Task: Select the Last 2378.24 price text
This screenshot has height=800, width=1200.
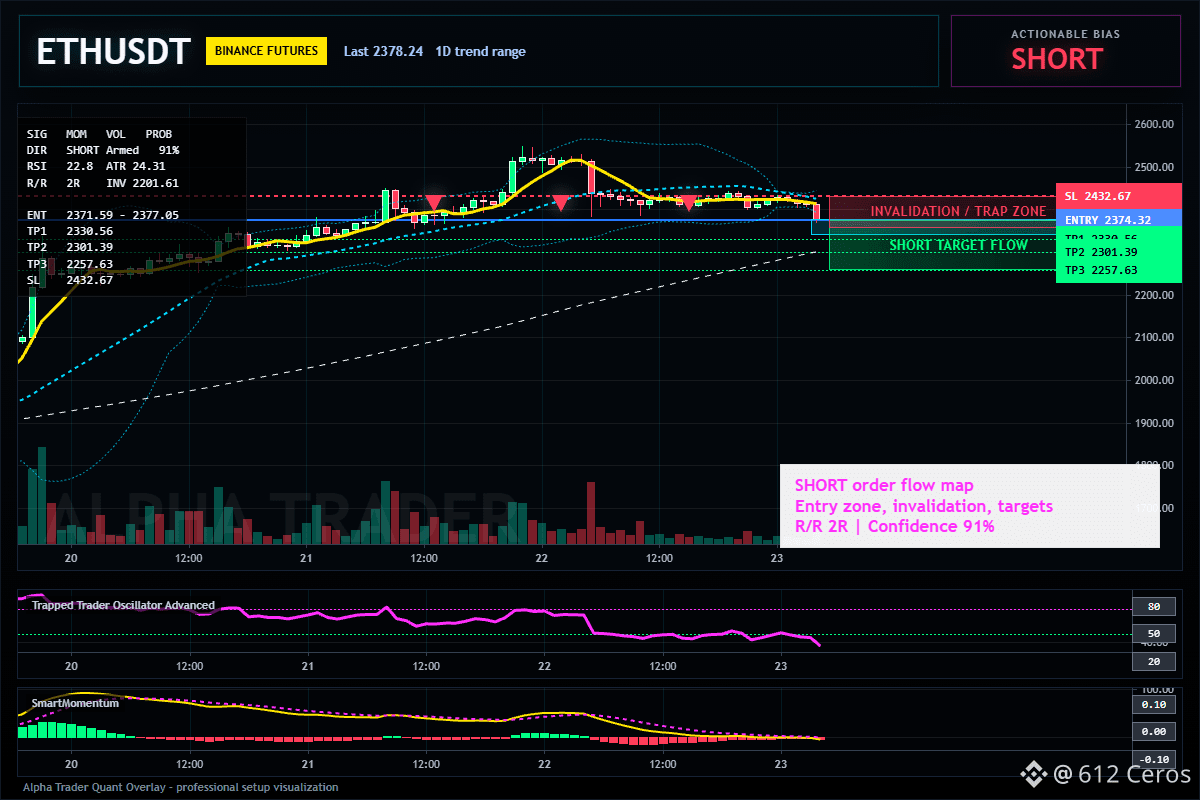Action: point(383,51)
